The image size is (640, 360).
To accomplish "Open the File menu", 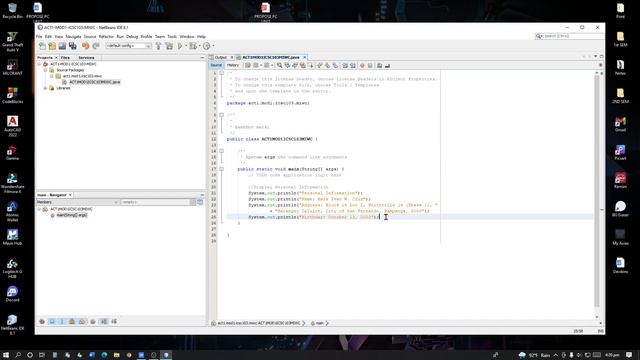I will pos(39,37).
